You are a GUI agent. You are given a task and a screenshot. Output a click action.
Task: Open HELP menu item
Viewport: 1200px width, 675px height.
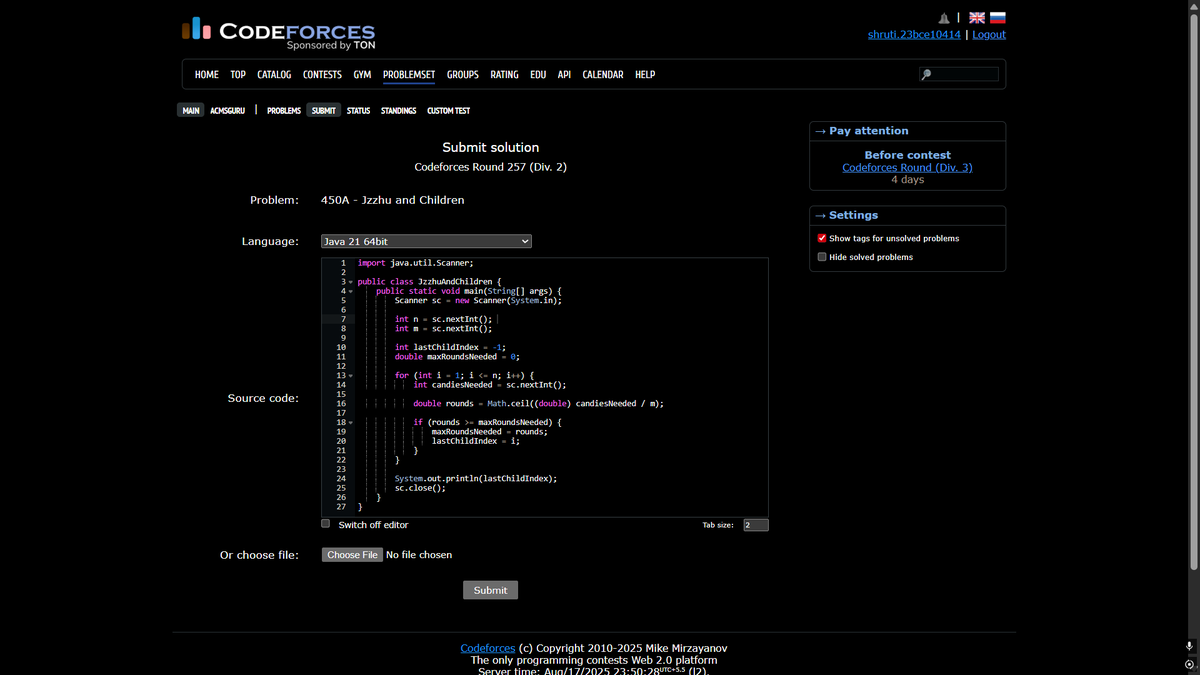(645, 75)
